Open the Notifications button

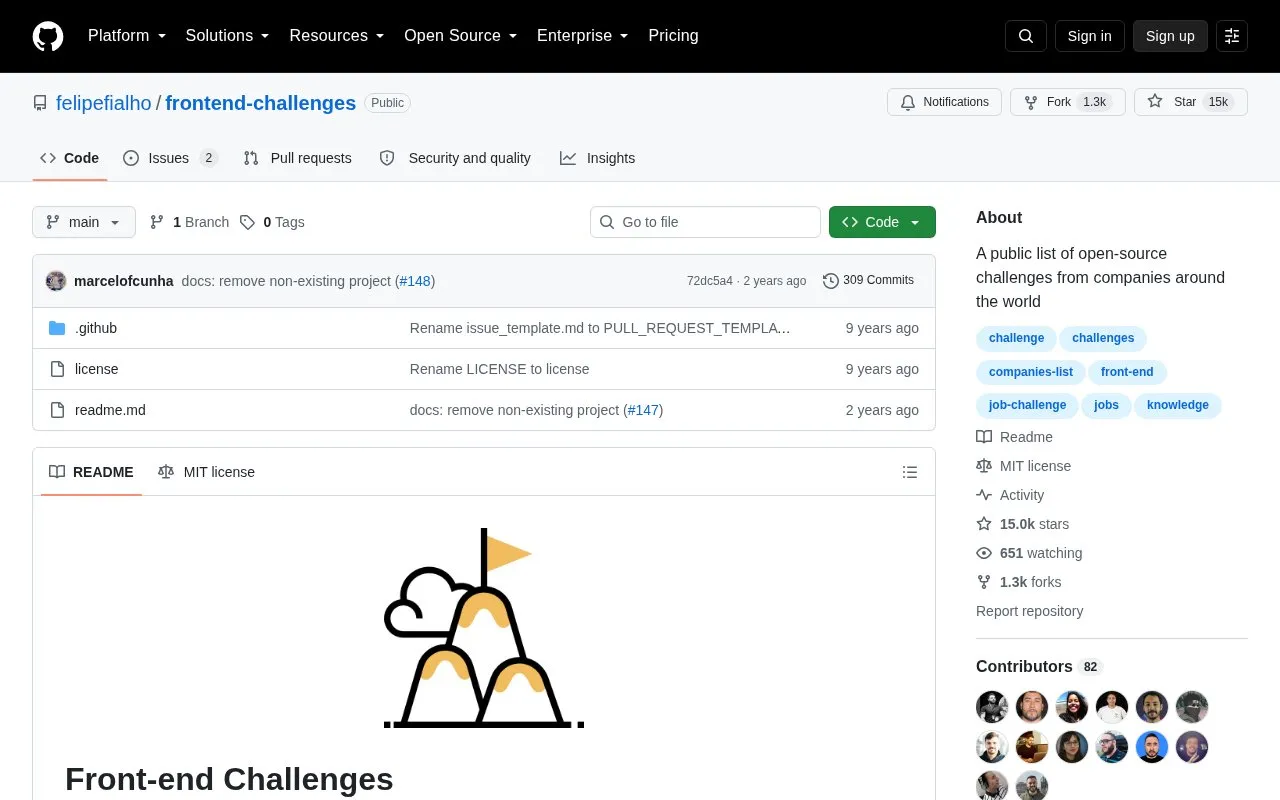point(944,102)
